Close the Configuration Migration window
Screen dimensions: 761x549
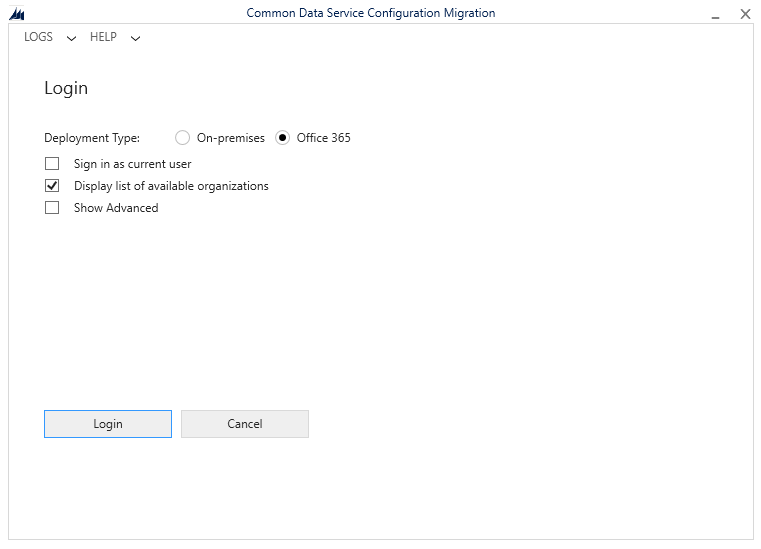point(745,14)
